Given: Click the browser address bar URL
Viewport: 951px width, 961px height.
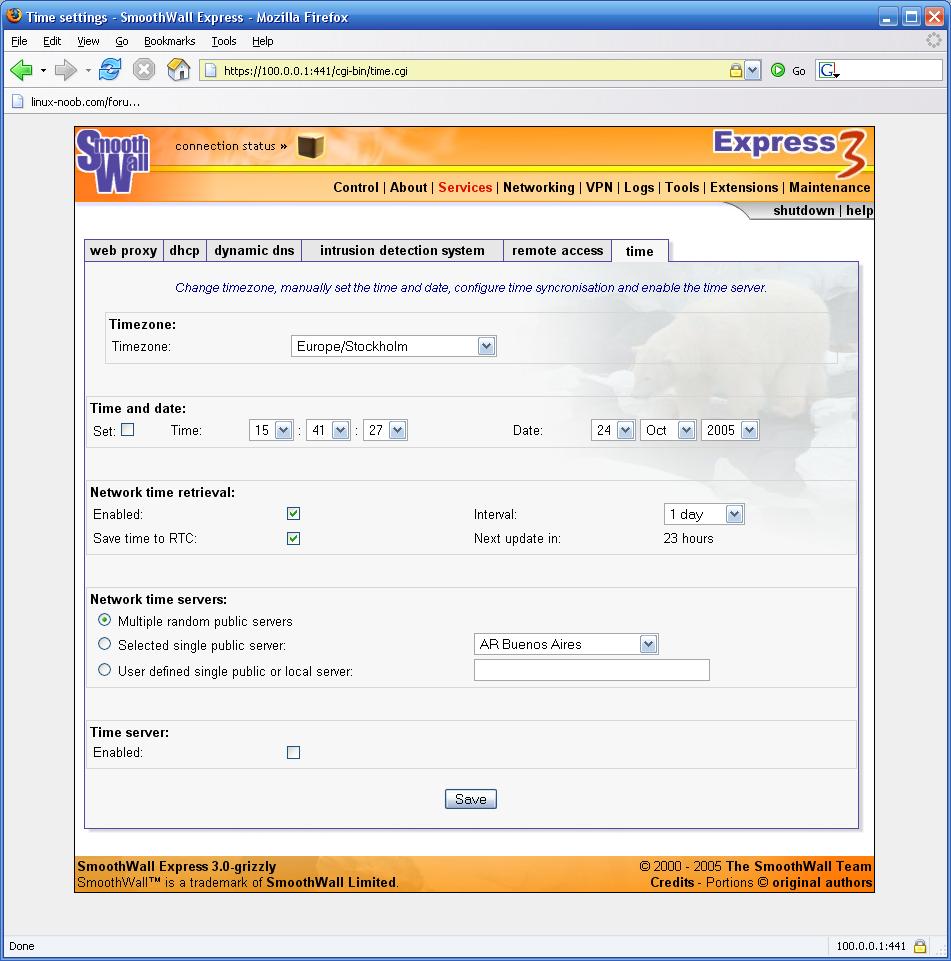Looking at the screenshot, I should 472,70.
